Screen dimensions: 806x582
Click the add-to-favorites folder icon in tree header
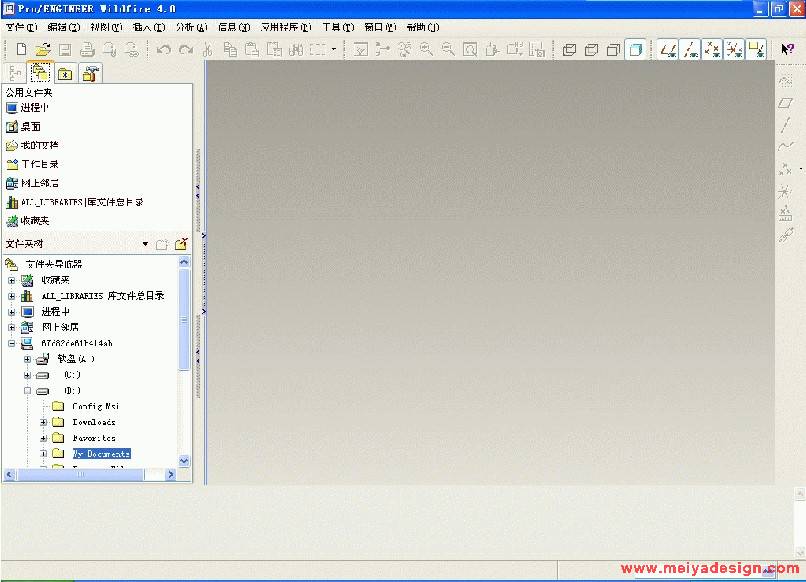pos(181,244)
